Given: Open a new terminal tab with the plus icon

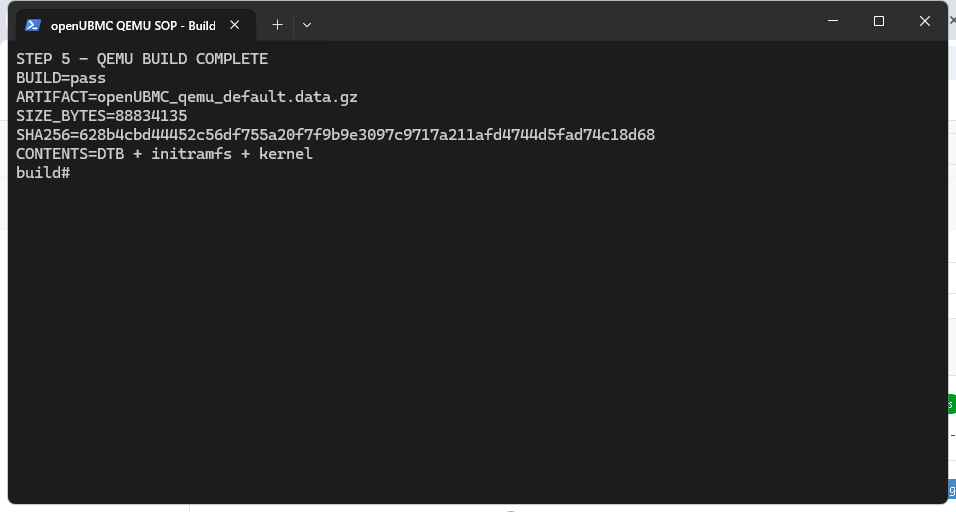Looking at the screenshot, I should coord(277,25).
